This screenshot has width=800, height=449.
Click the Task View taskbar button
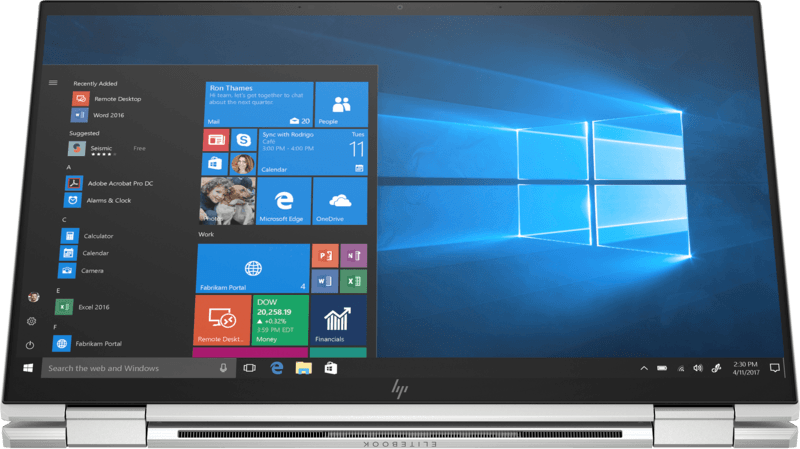[250, 368]
